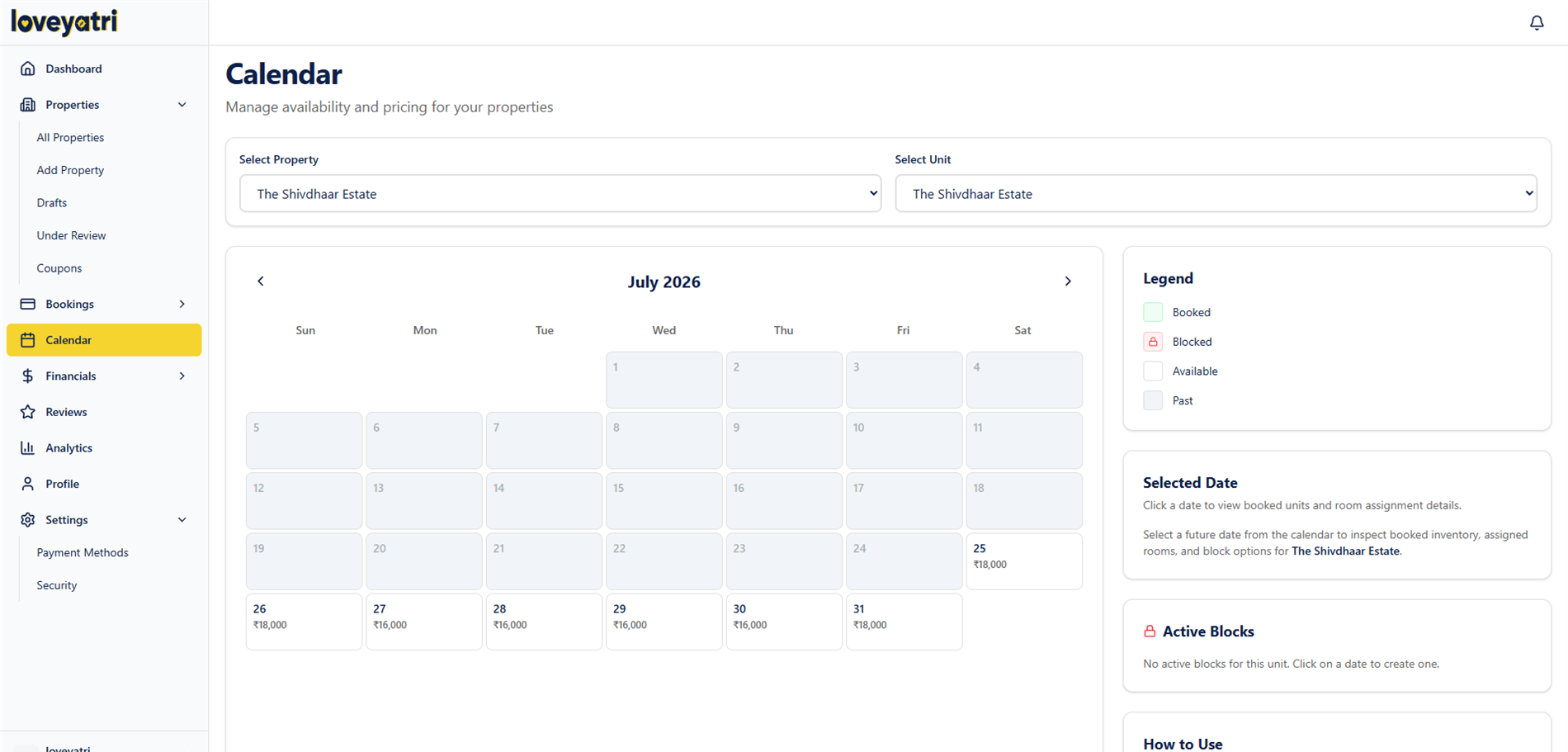The width and height of the screenshot is (1568, 752).
Task: Select July 28 date cell
Action: (x=544, y=622)
